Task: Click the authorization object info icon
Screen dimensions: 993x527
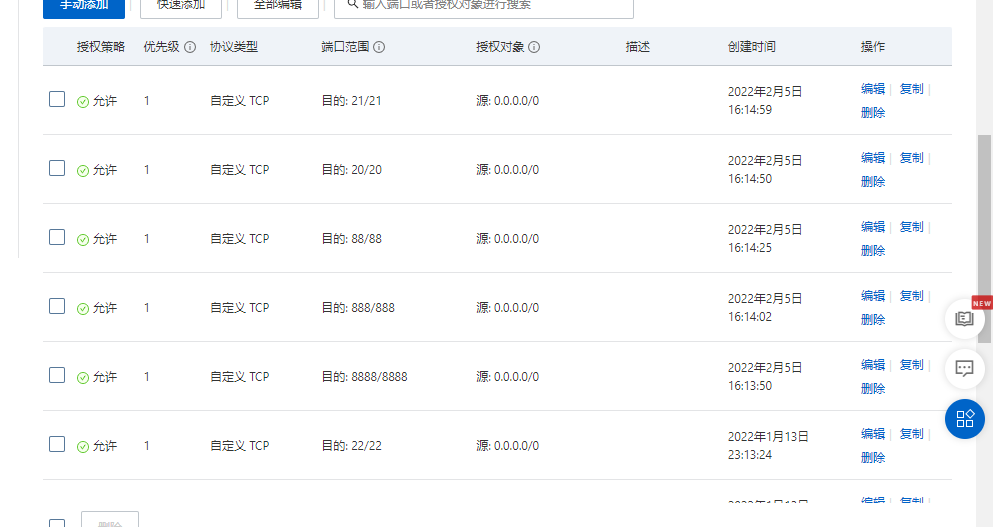Action: click(x=534, y=47)
